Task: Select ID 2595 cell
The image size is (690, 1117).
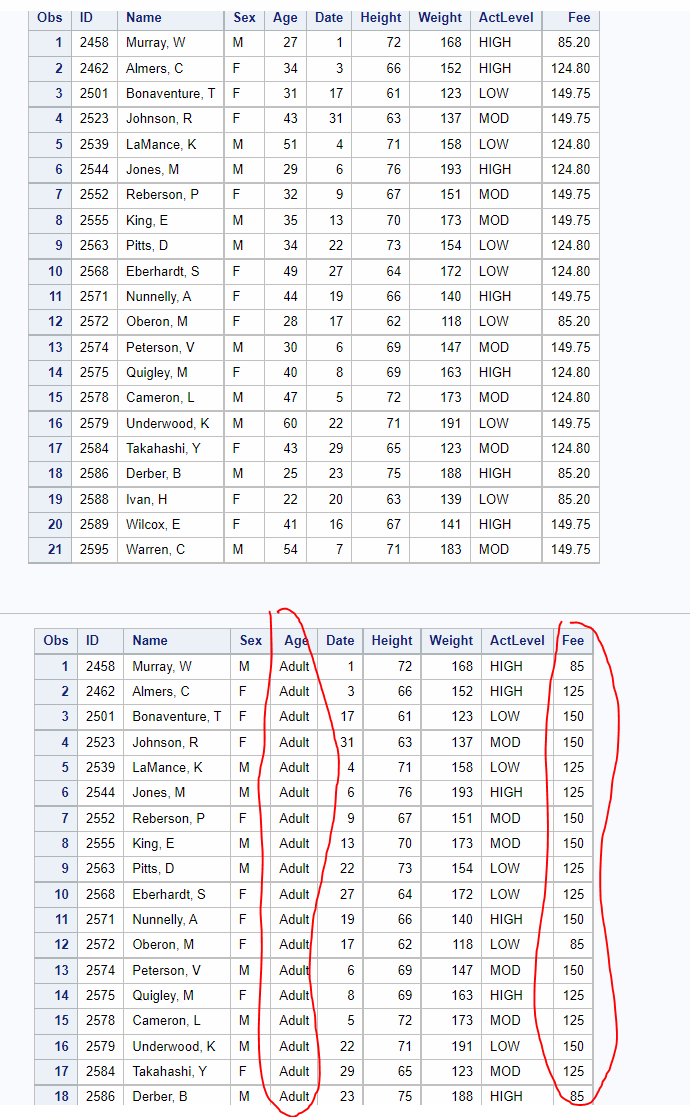Action: tap(94, 549)
